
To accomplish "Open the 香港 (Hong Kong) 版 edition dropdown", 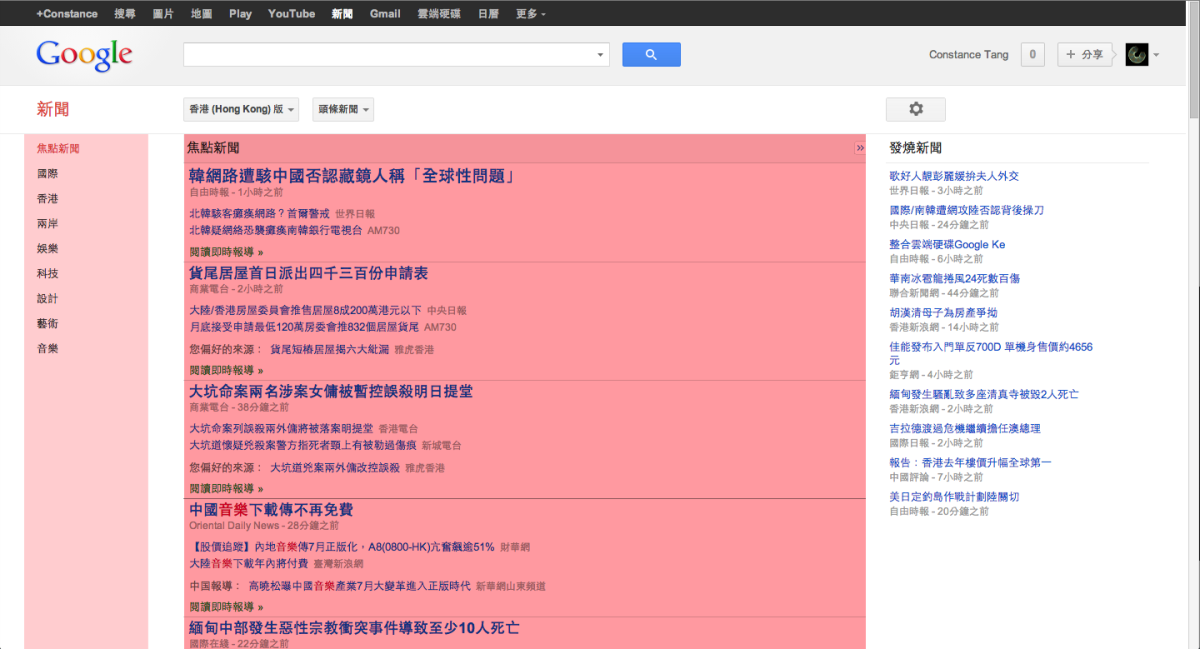I will pos(240,109).
